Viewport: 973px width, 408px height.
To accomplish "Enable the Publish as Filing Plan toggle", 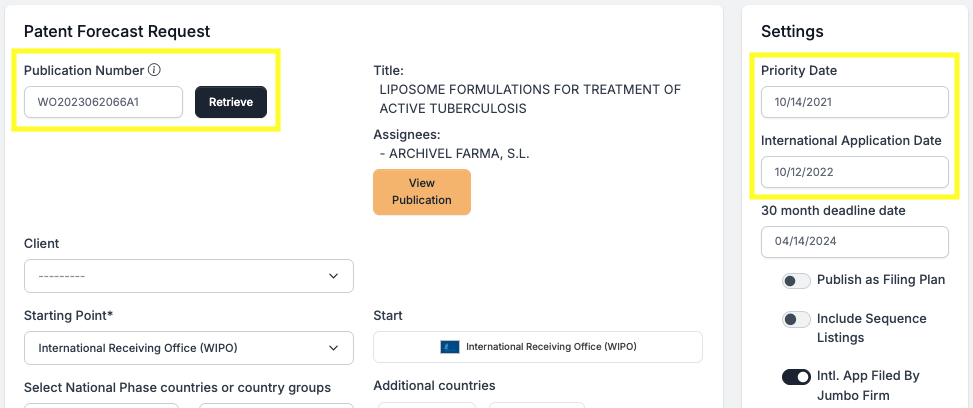I will pos(796,281).
